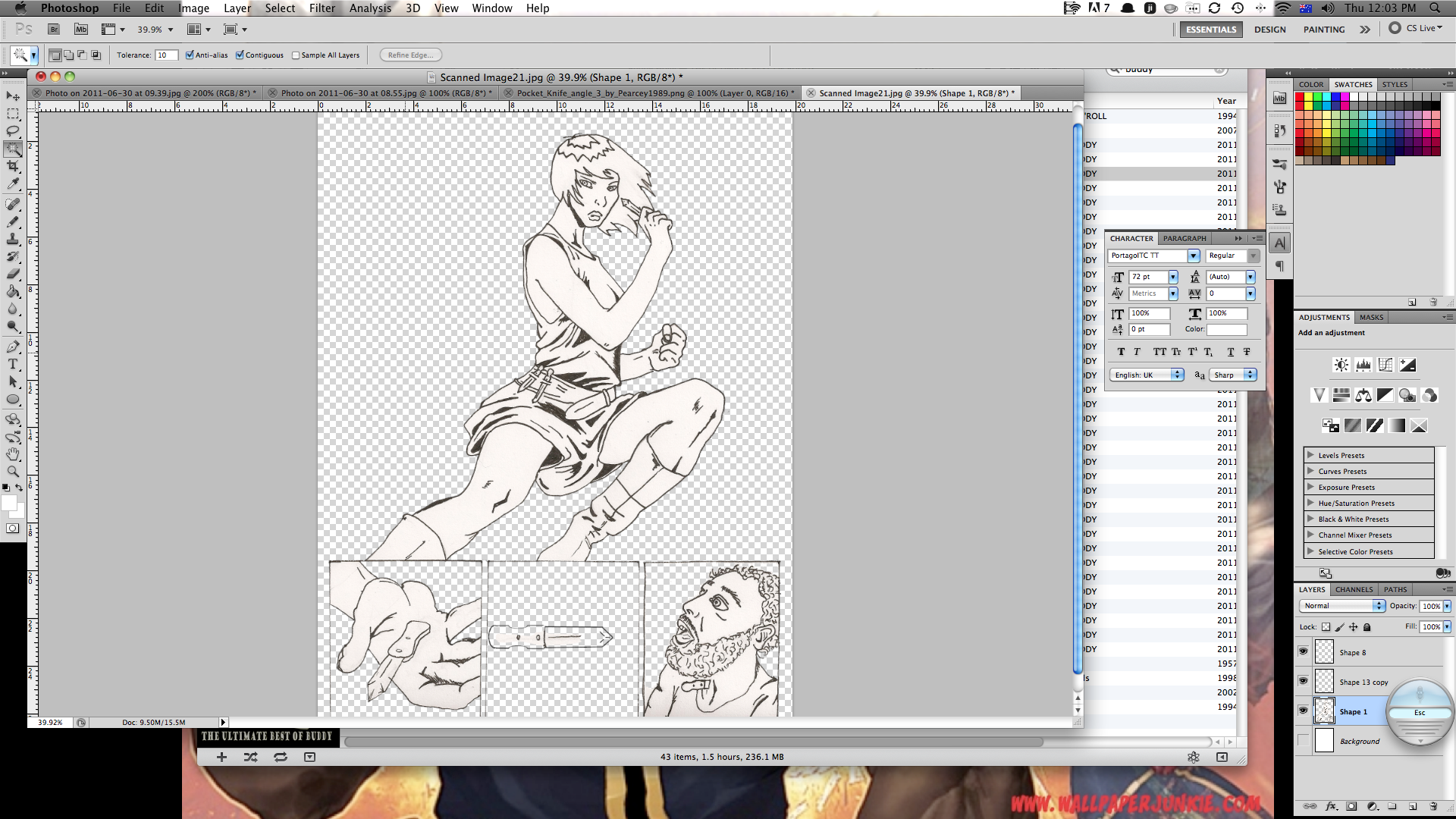Pick the pure red swatch in Swatches panel

click(x=1300, y=97)
